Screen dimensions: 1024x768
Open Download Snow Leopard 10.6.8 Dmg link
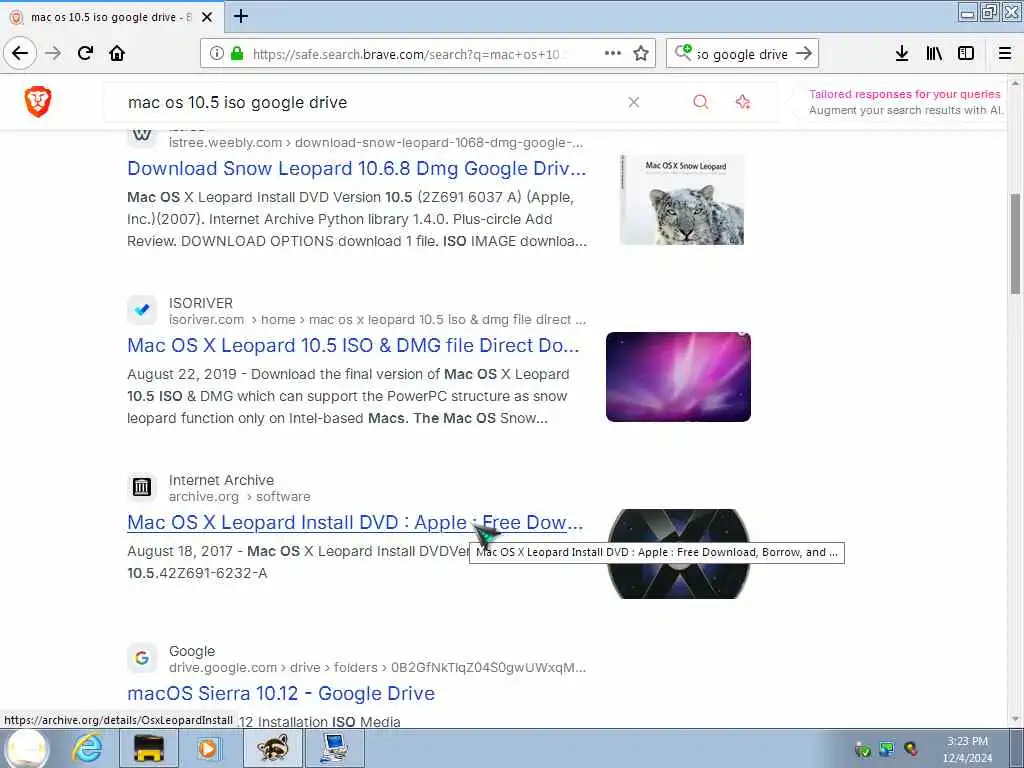357,168
